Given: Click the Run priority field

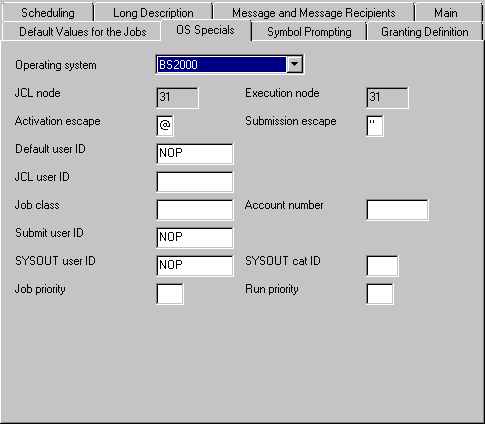Looking at the screenshot, I should click(x=380, y=294).
